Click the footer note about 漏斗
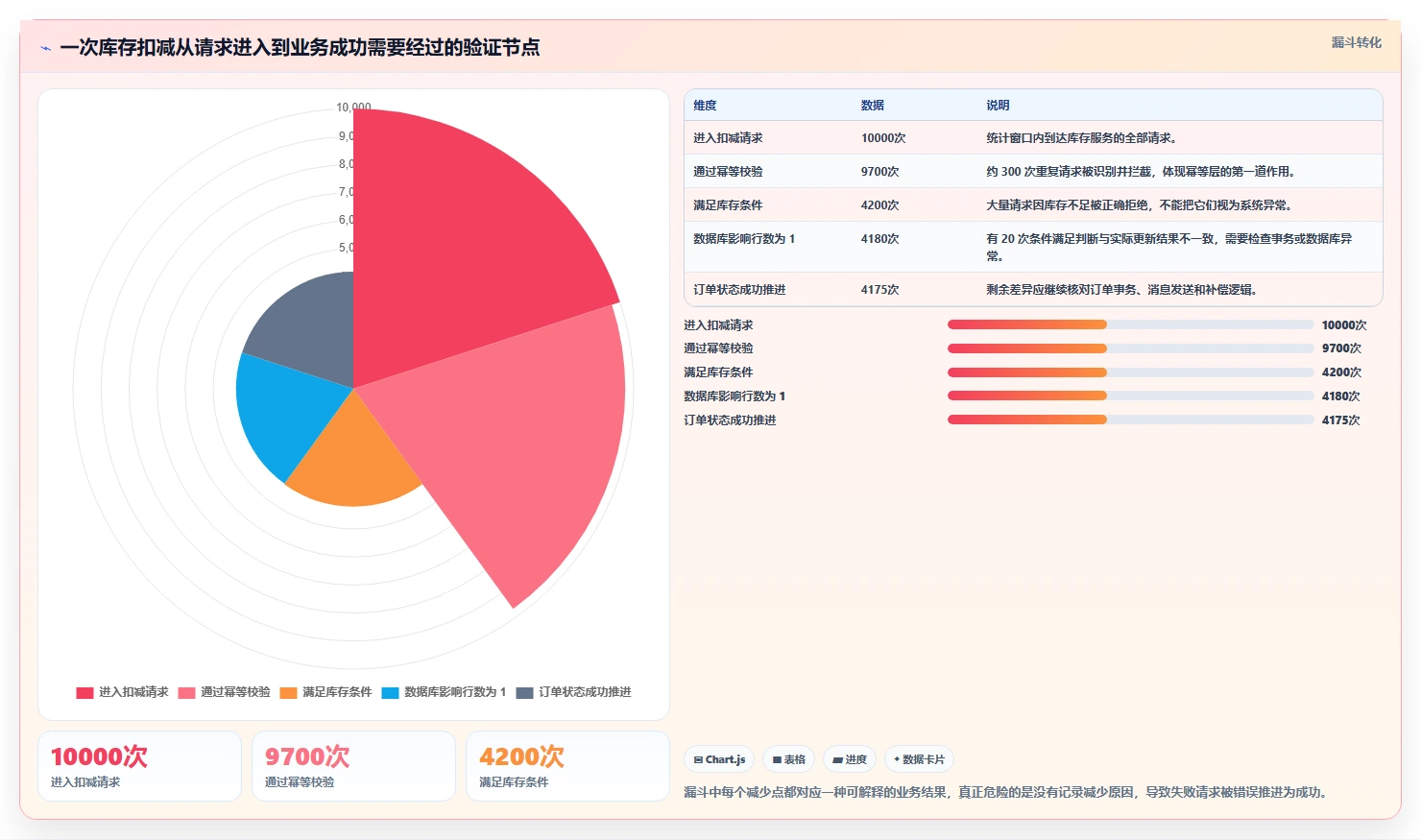Viewport: 1421px width, 840px height. [1007, 793]
